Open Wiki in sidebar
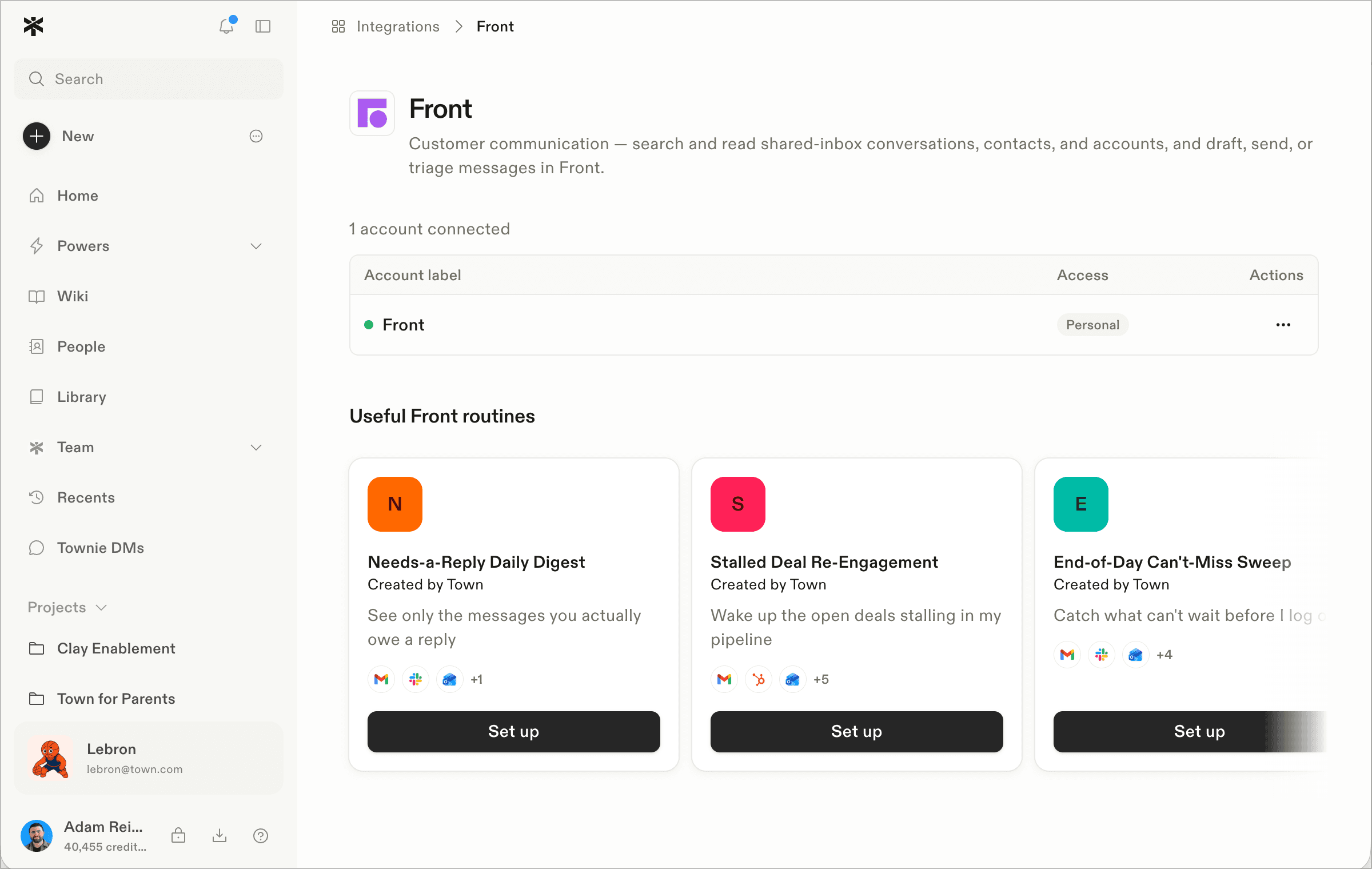This screenshot has height=869, width=1372. coord(149,296)
